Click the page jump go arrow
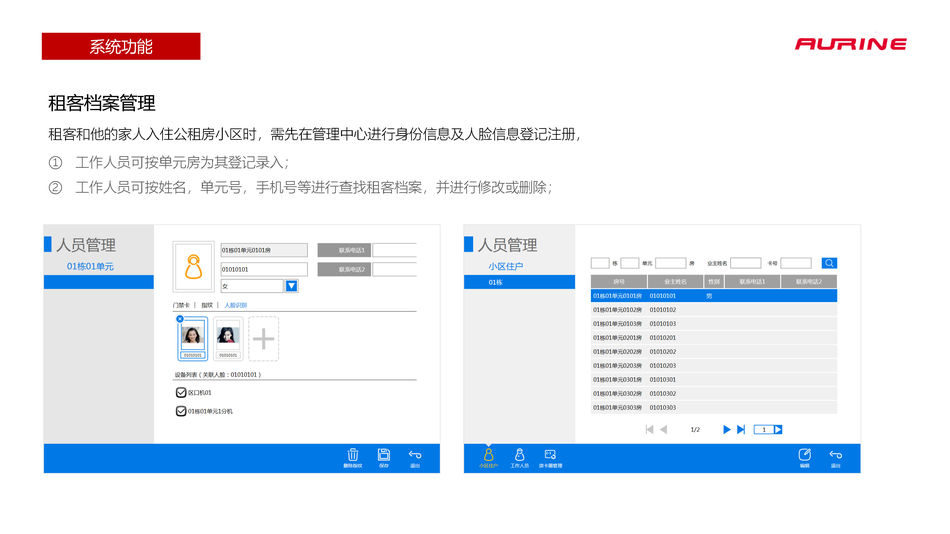Image resolution: width=950 pixels, height=534 pixels. pyautogui.click(x=778, y=429)
